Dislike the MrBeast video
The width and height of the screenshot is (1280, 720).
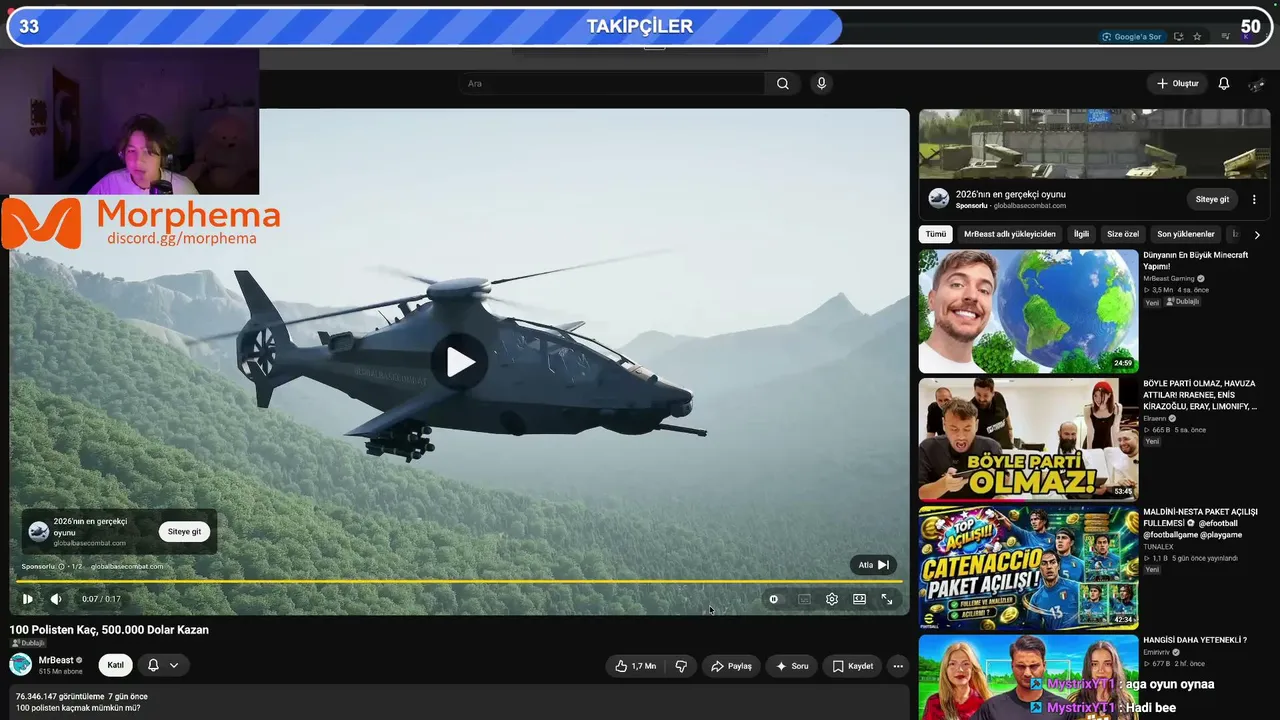pos(681,666)
